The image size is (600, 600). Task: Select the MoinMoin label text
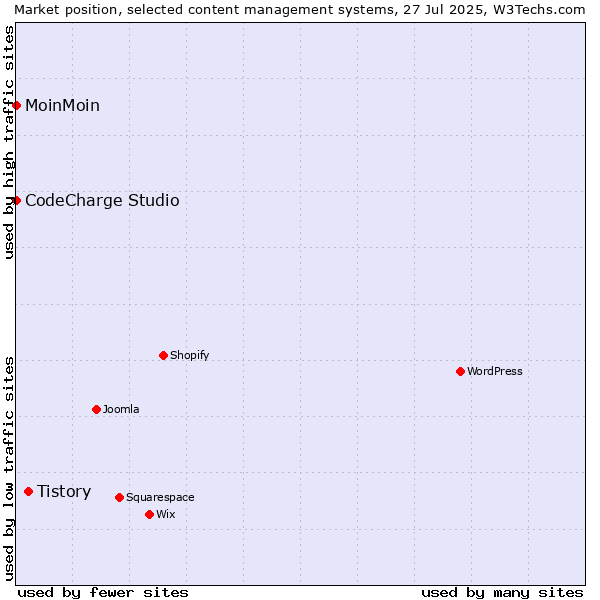pos(62,106)
